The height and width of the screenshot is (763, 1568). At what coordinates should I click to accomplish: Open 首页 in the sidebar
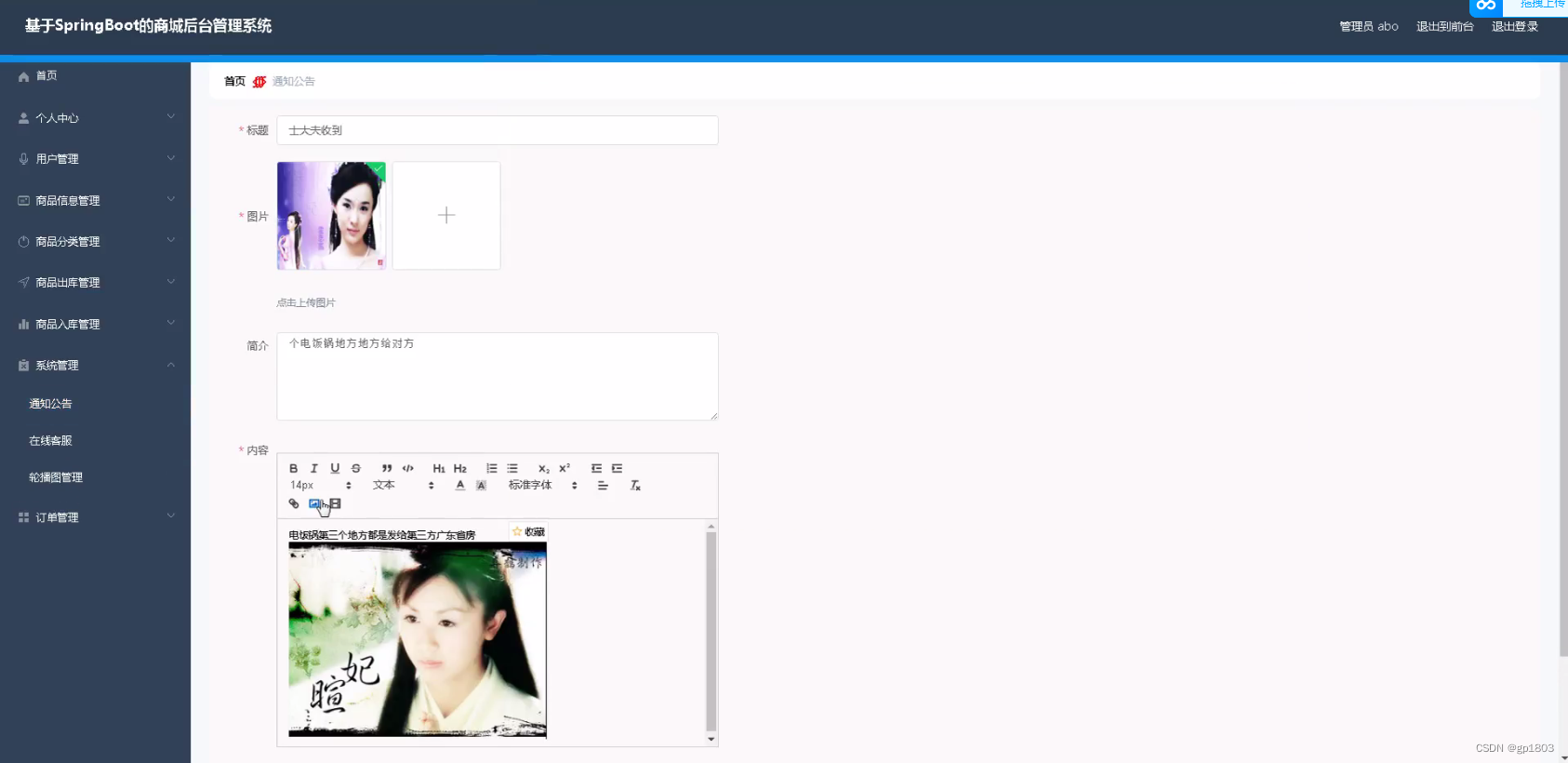point(95,76)
